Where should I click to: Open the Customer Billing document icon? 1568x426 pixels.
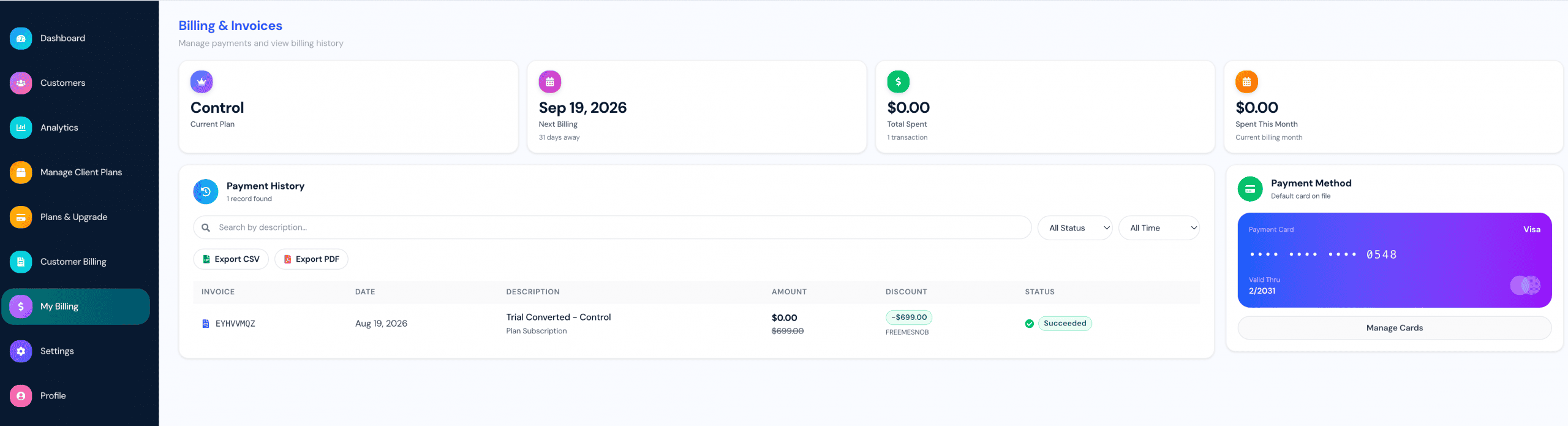pyautogui.click(x=21, y=262)
